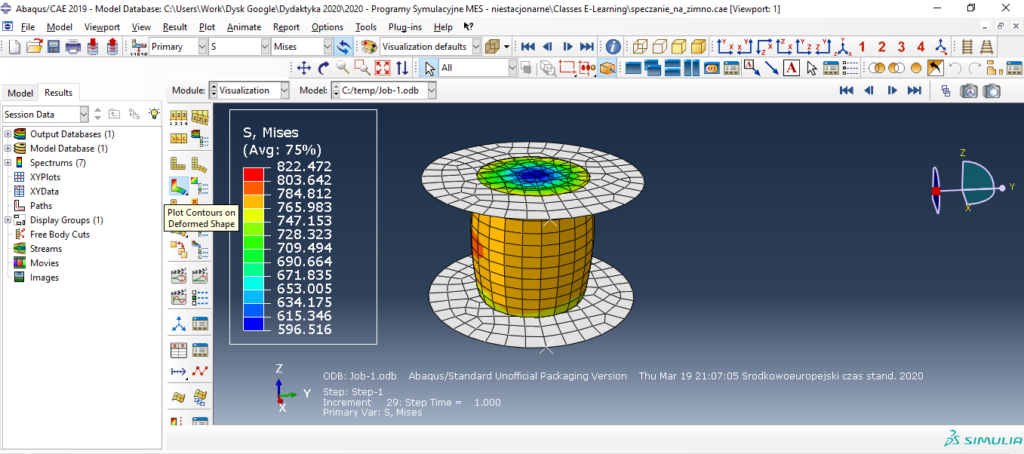
Task: Click the Print icon in toolbar
Action: tap(73, 47)
